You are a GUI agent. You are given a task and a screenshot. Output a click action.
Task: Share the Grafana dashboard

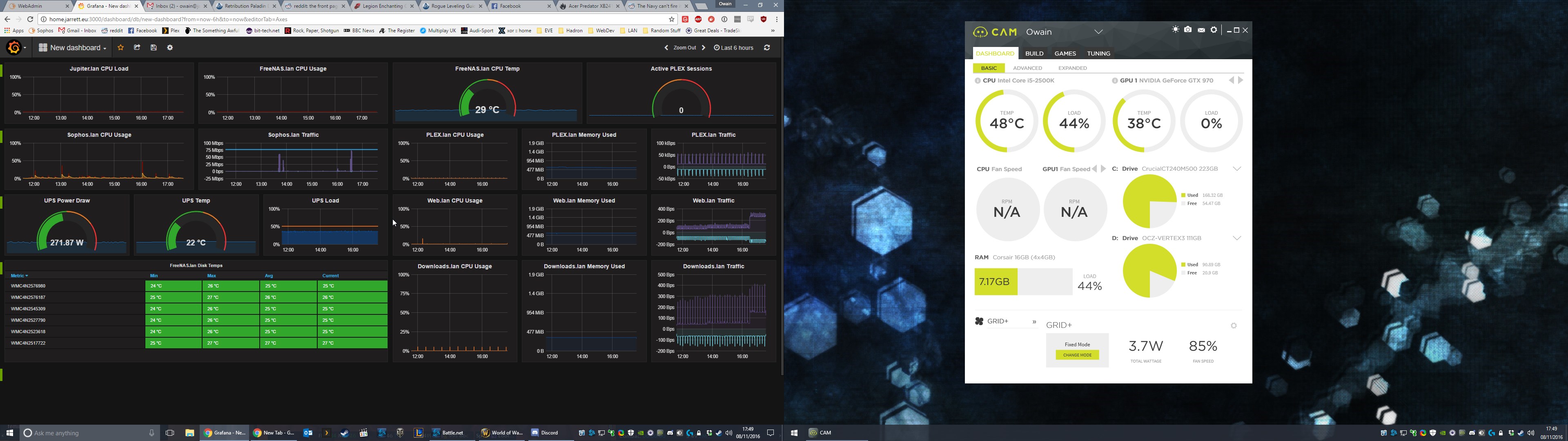click(x=137, y=47)
